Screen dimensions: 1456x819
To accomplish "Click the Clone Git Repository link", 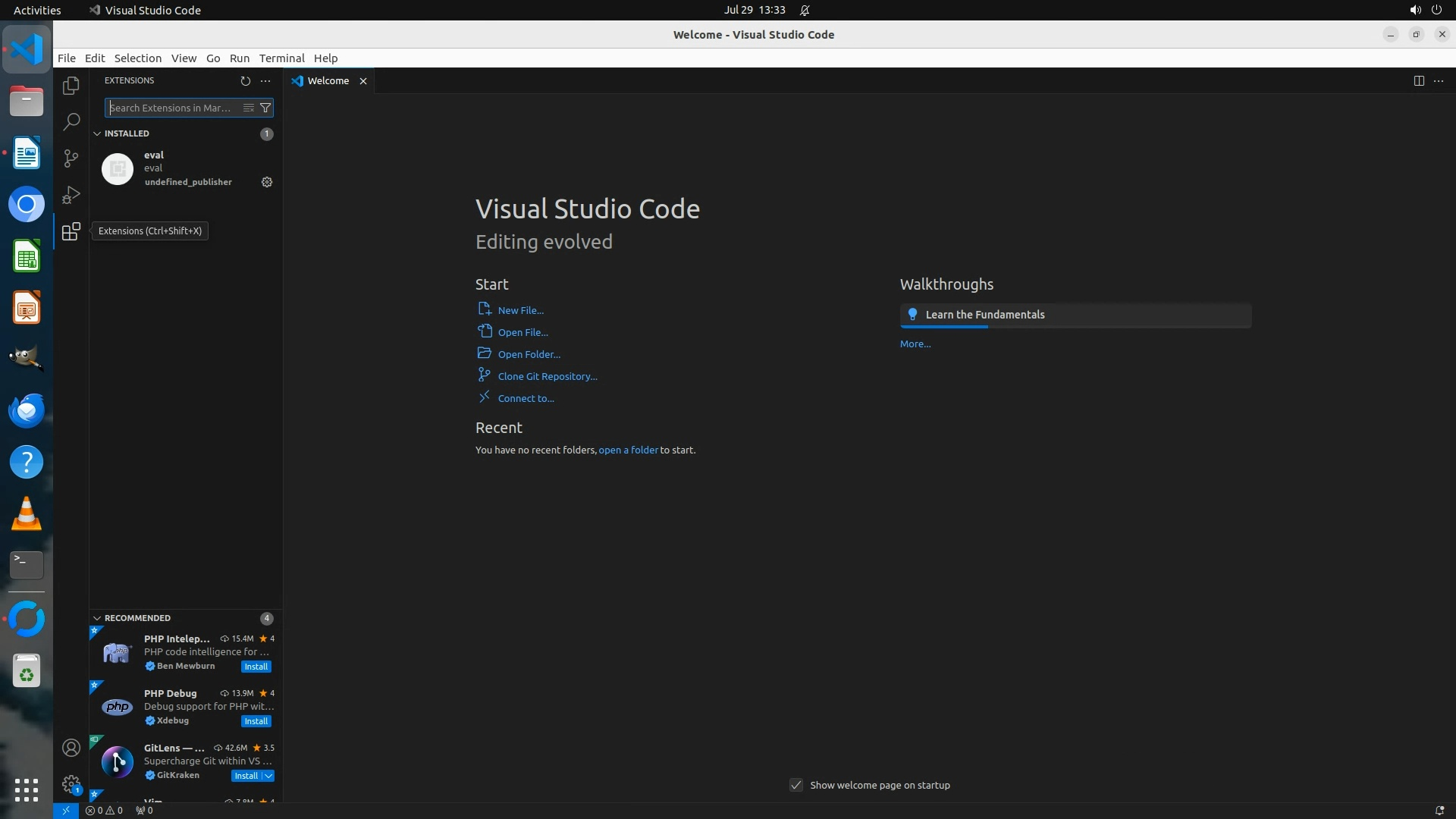I will point(547,376).
